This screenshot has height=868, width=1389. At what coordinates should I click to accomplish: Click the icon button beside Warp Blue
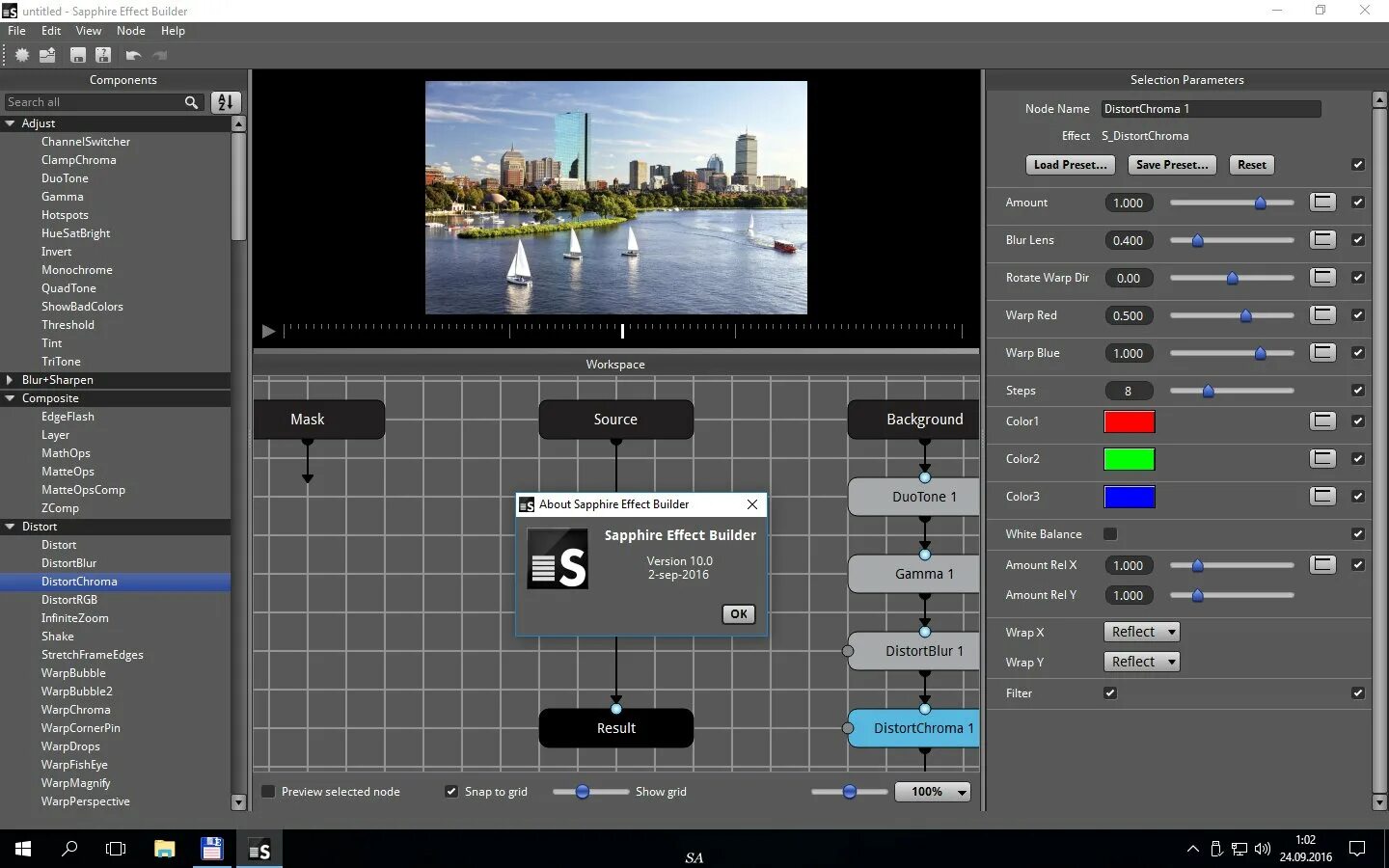[1322, 353]
